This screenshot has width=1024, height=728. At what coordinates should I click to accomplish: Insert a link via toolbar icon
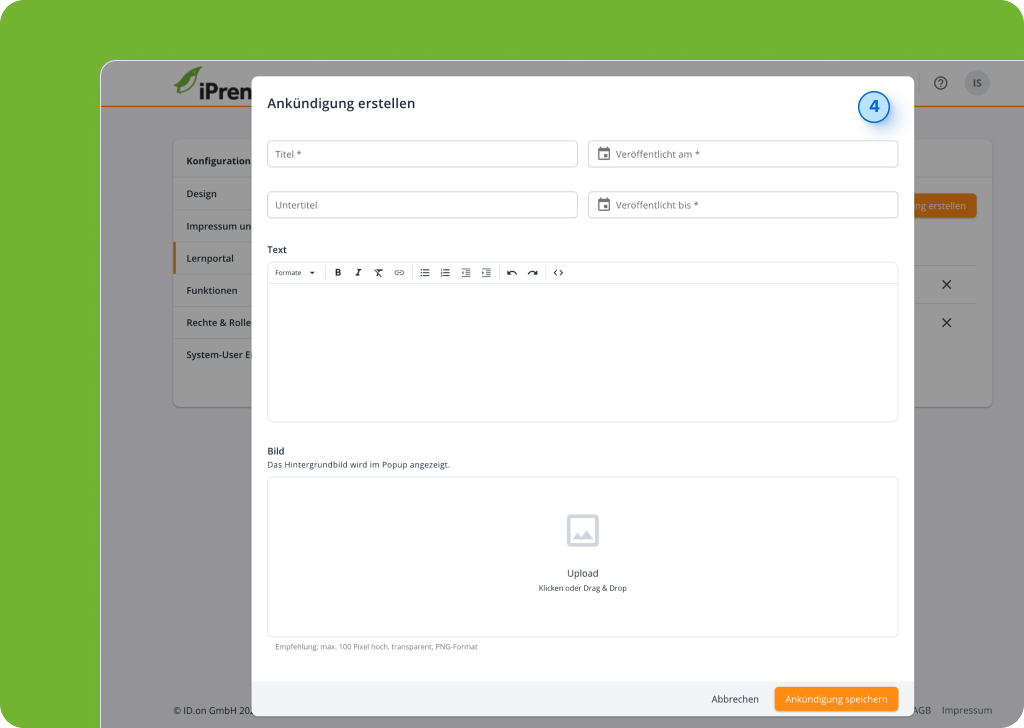[399, 273]
